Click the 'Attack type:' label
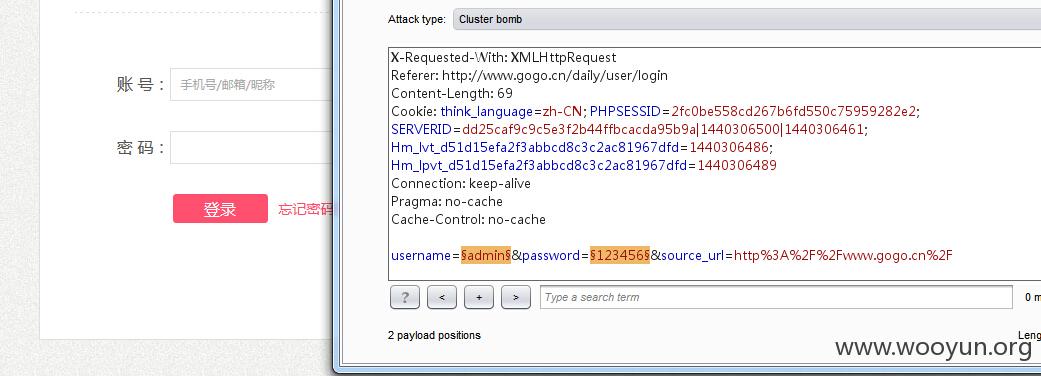The image size is (1041, 376). [417, 19]
